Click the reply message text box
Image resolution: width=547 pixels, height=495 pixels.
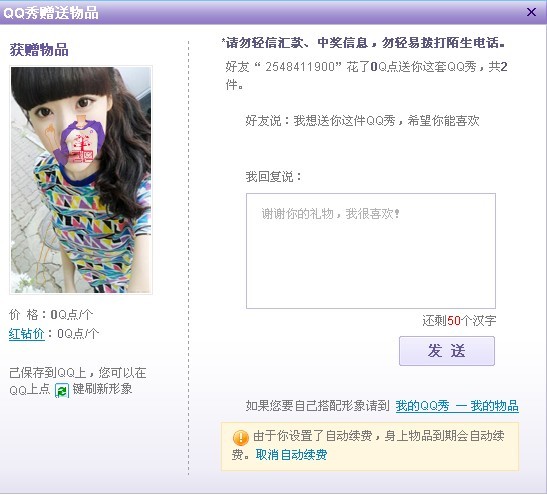371,251
